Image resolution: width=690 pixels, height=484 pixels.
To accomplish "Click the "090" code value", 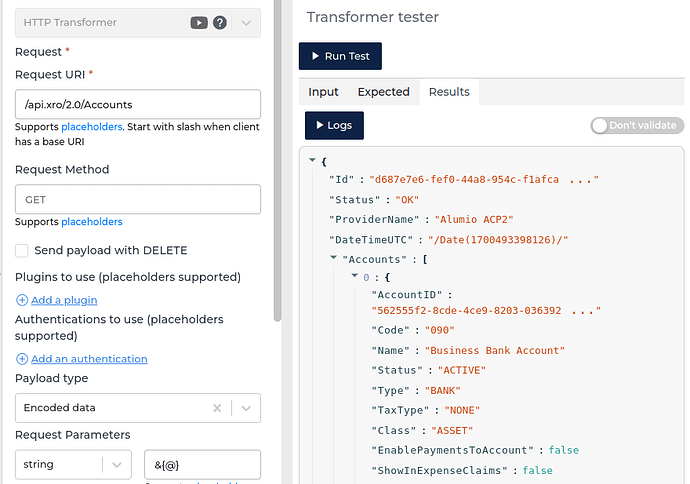I will tap(440, 330).
